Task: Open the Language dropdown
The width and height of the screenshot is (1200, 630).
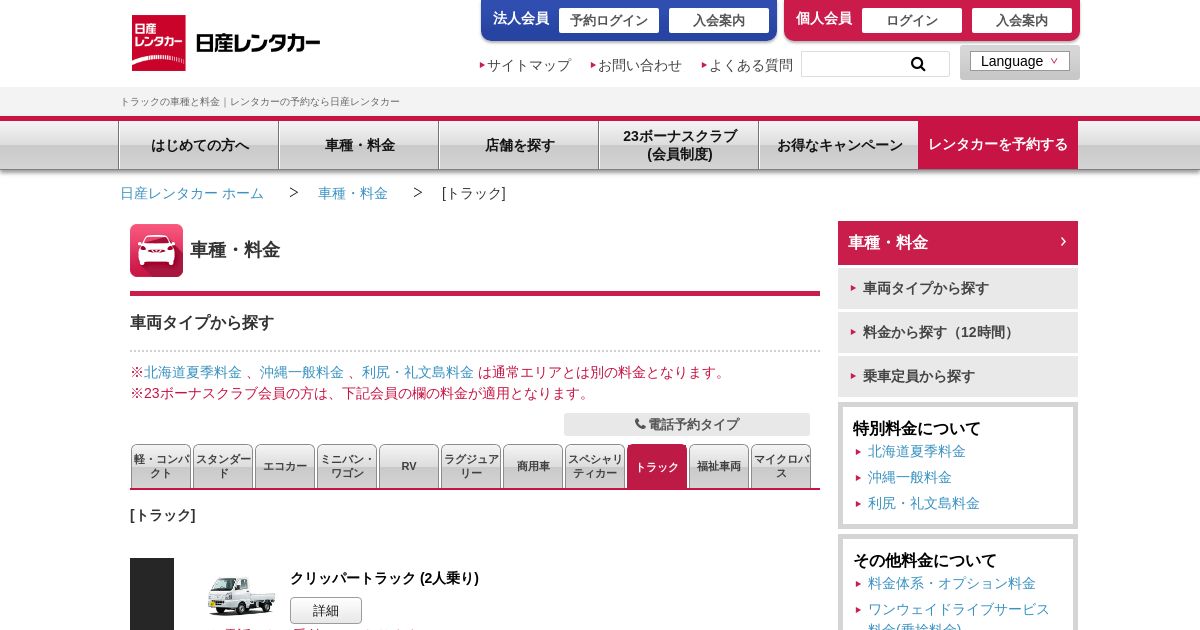Action: tap(1020, 61)
